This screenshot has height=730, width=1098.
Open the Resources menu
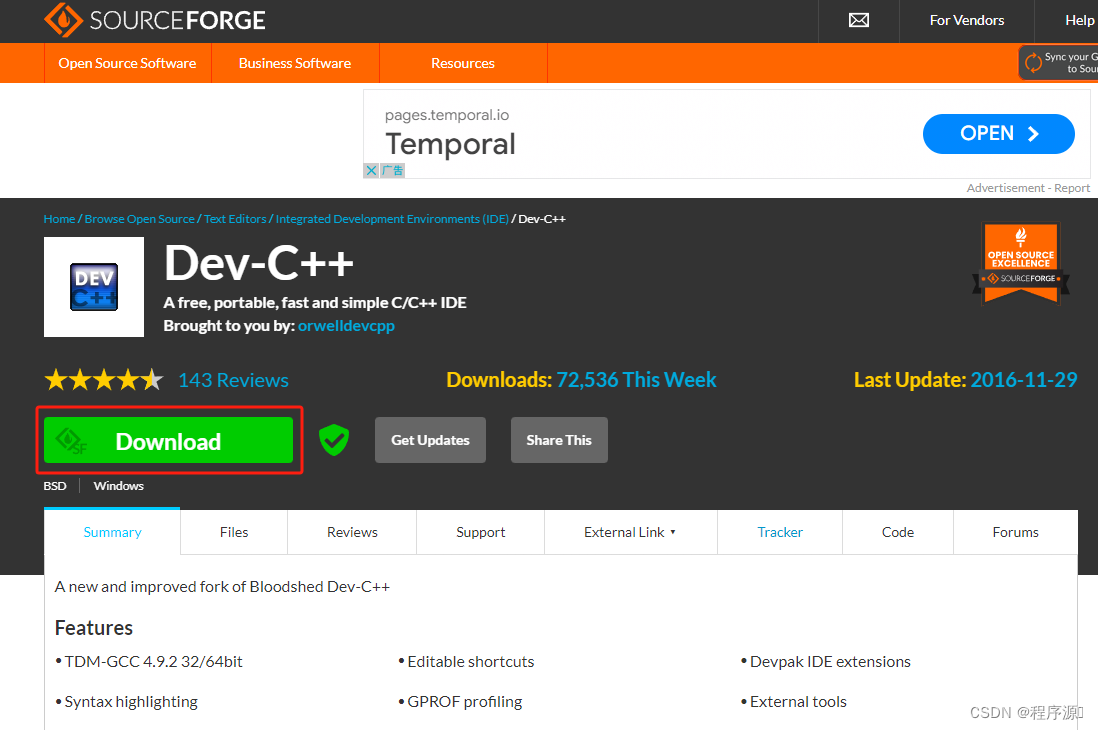pyautogui.click(x=463, y=62)
